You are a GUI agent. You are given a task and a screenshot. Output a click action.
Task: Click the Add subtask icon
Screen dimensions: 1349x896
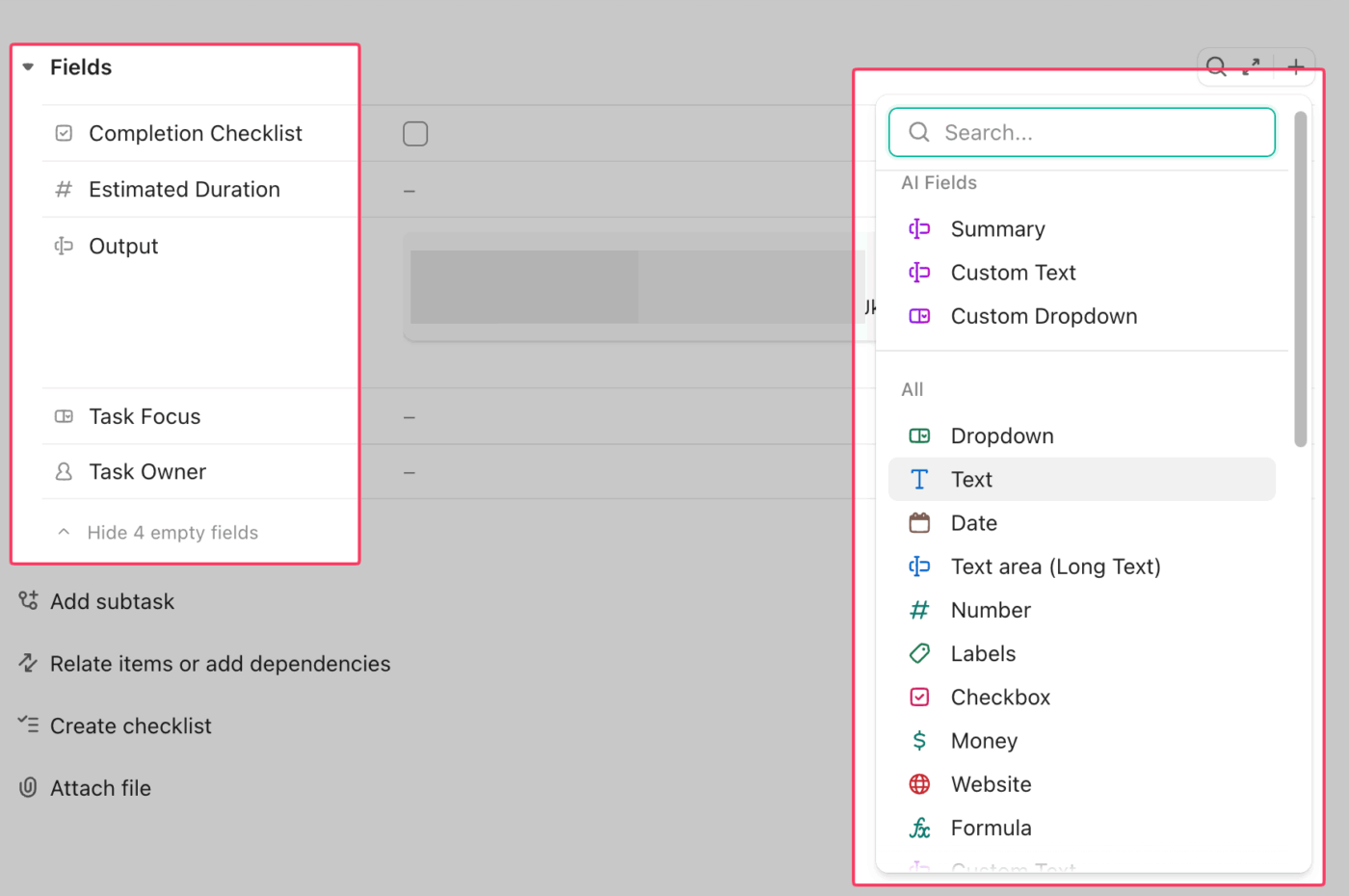(x=28, y=601)
